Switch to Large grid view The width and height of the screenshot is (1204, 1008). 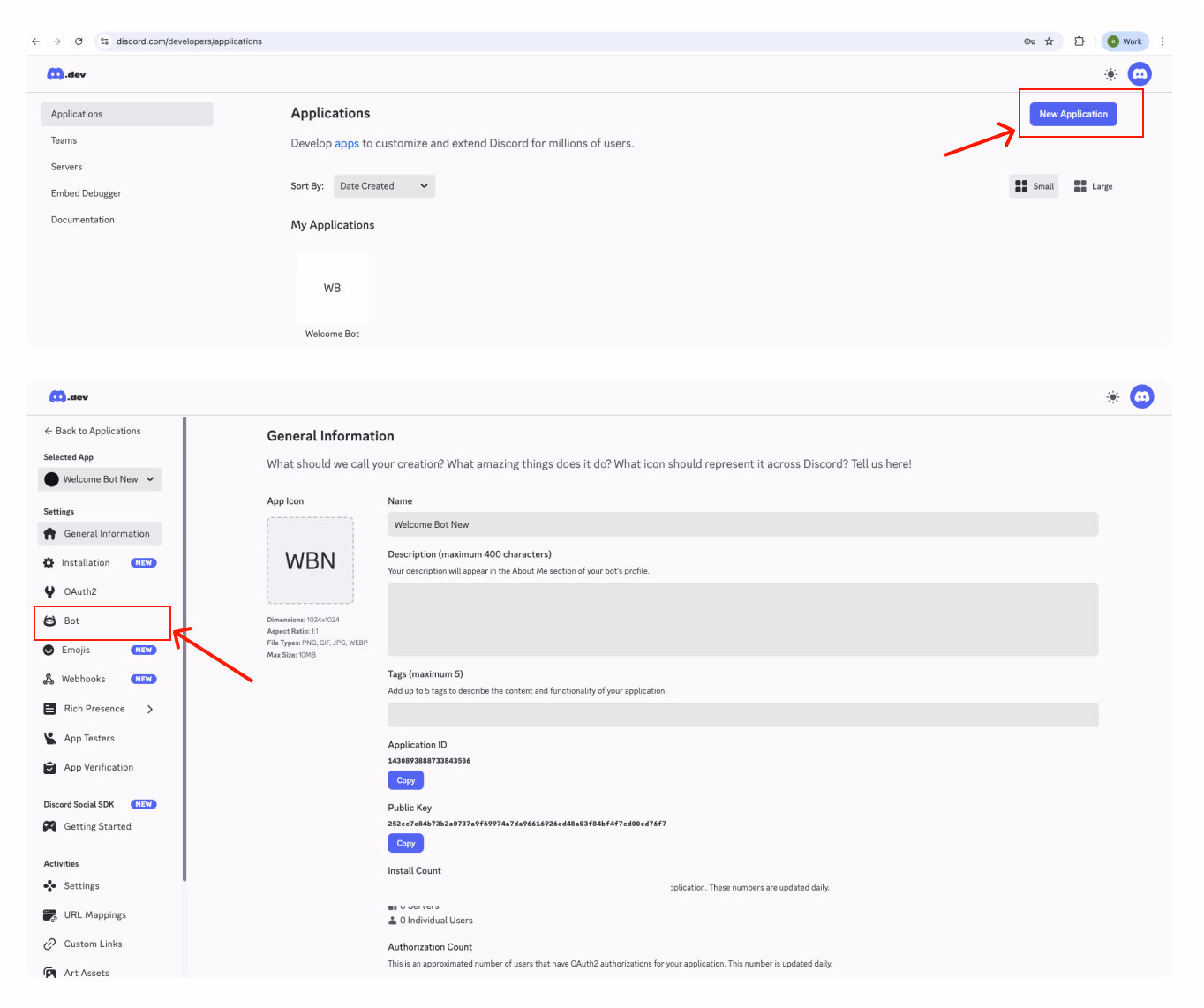coord(1093,186)
